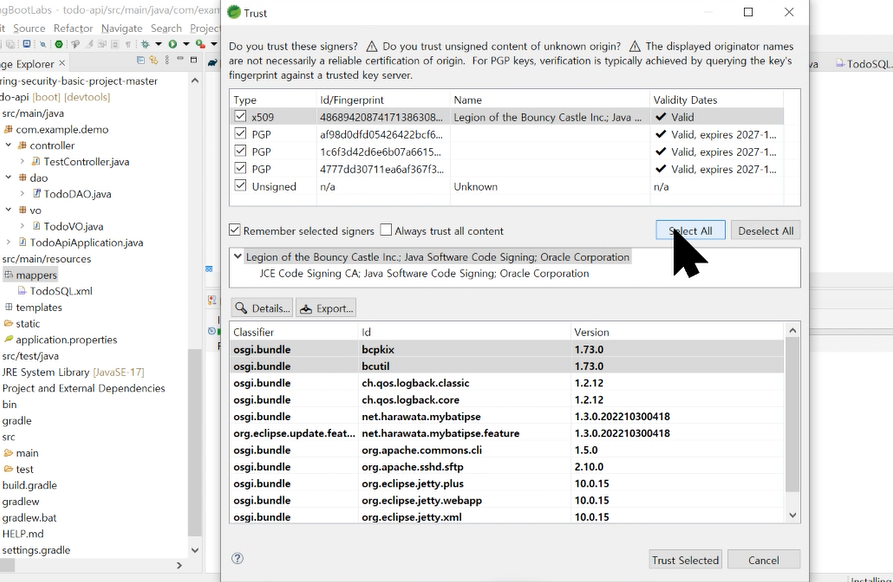Expand TodoDAO.java node
The height and width of the screenshot is (582, 893).
pyautogui.click(x=22, y=194)
